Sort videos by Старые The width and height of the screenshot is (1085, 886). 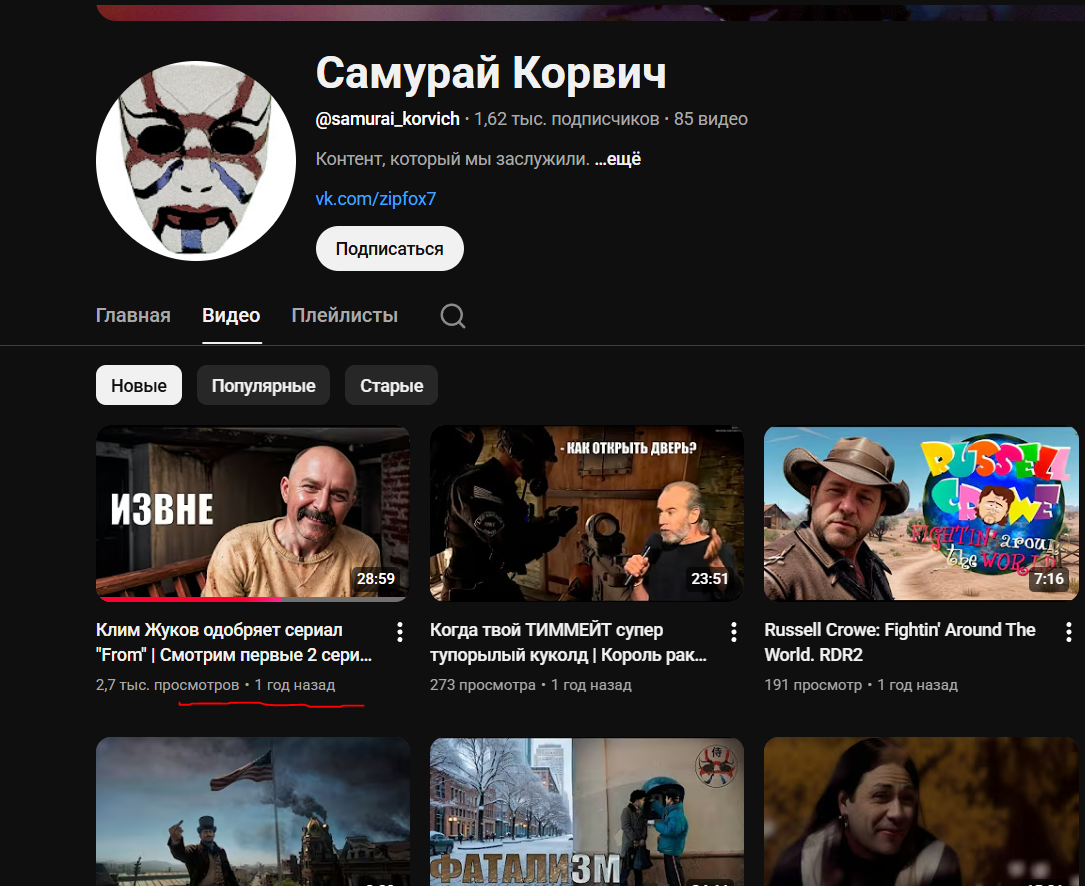[x=392, y=385]
